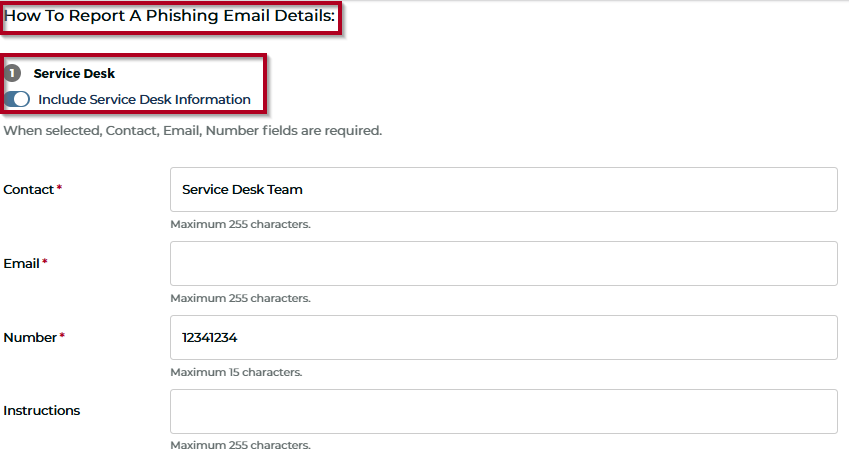This screenshot has width=849, height=454.
Task: Click the red asterisk beside Number
Action: point(62,336)
